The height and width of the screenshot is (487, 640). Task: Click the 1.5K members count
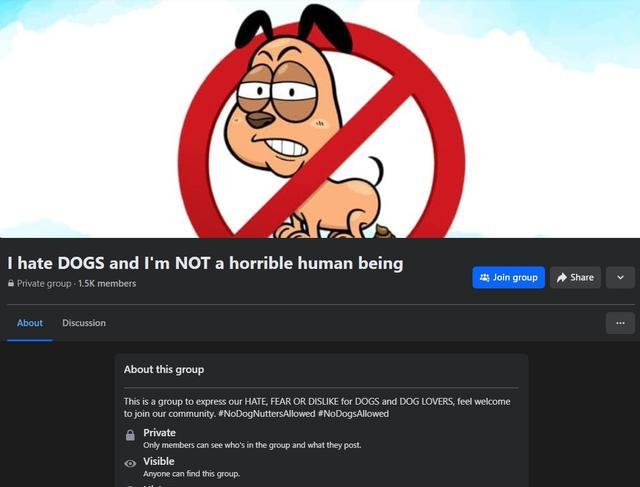tap(107, 283)
